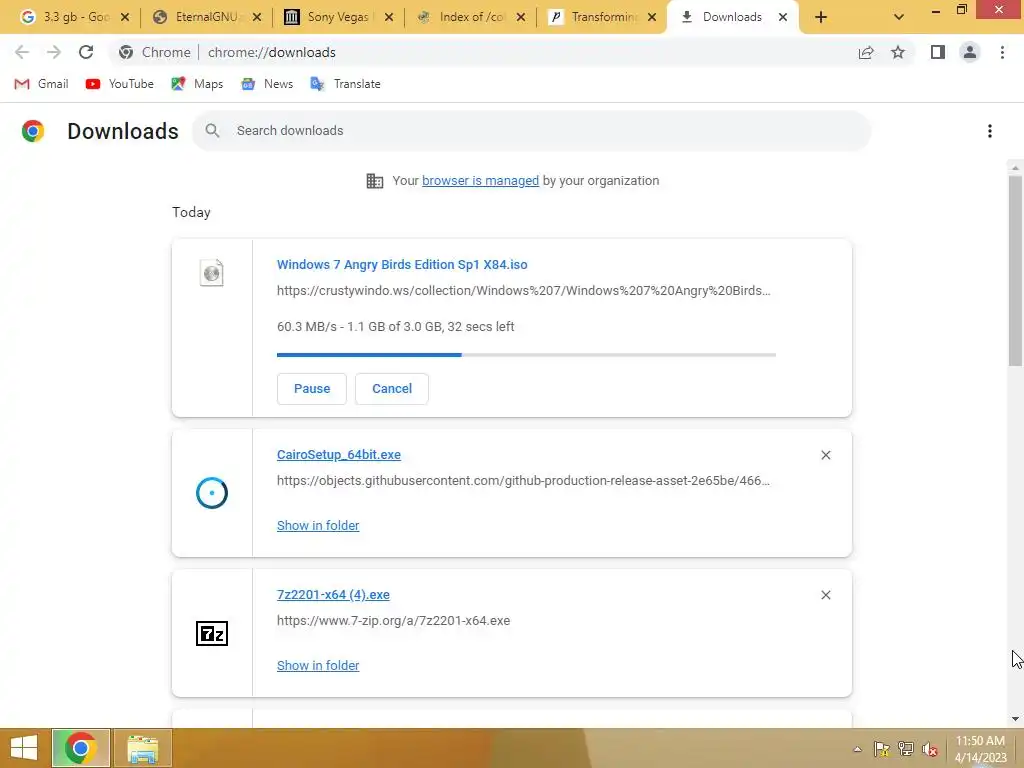Open the tab search chevron

click(899, 18)
